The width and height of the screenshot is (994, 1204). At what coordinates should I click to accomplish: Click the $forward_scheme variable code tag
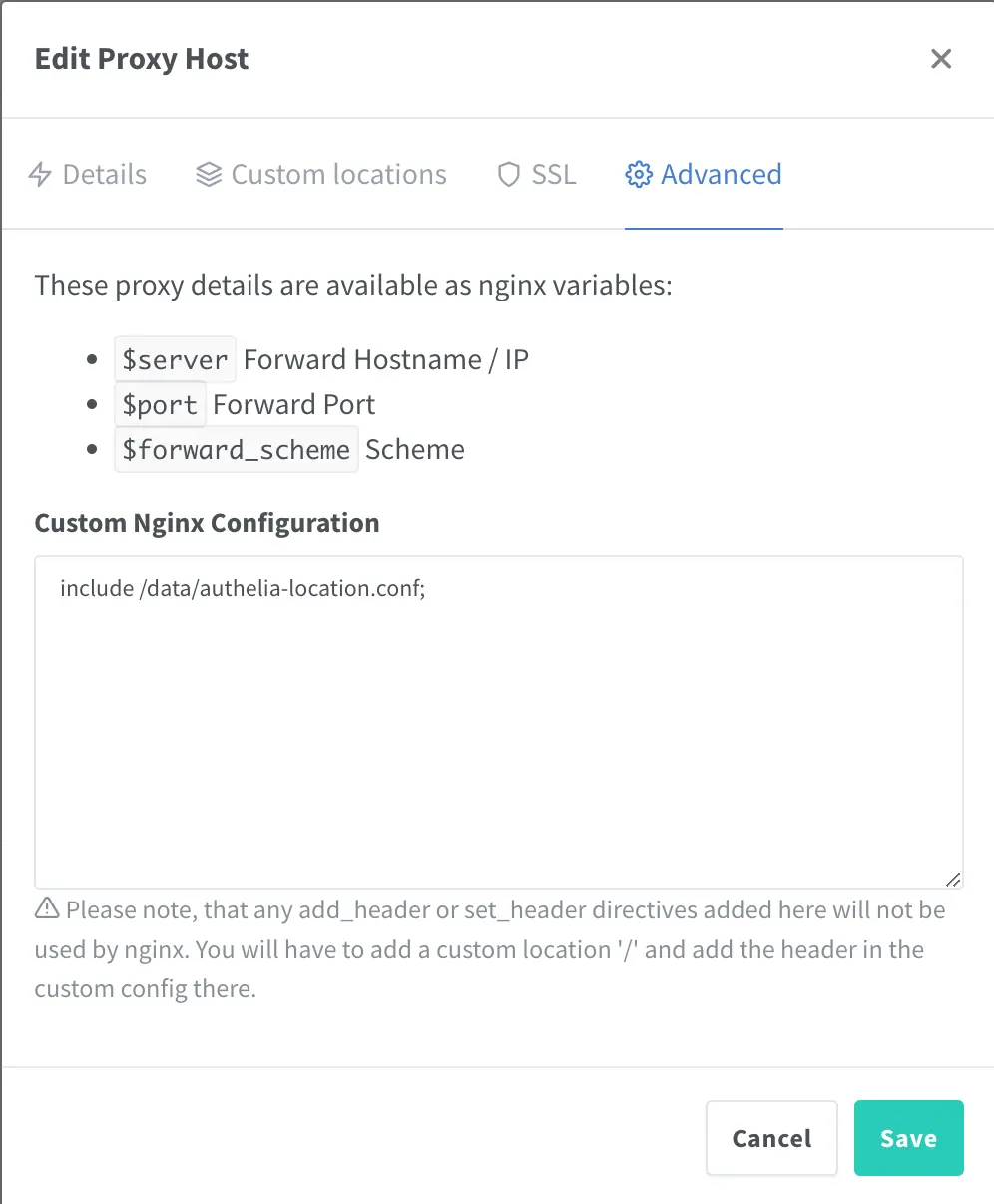(x=236, y=450)
